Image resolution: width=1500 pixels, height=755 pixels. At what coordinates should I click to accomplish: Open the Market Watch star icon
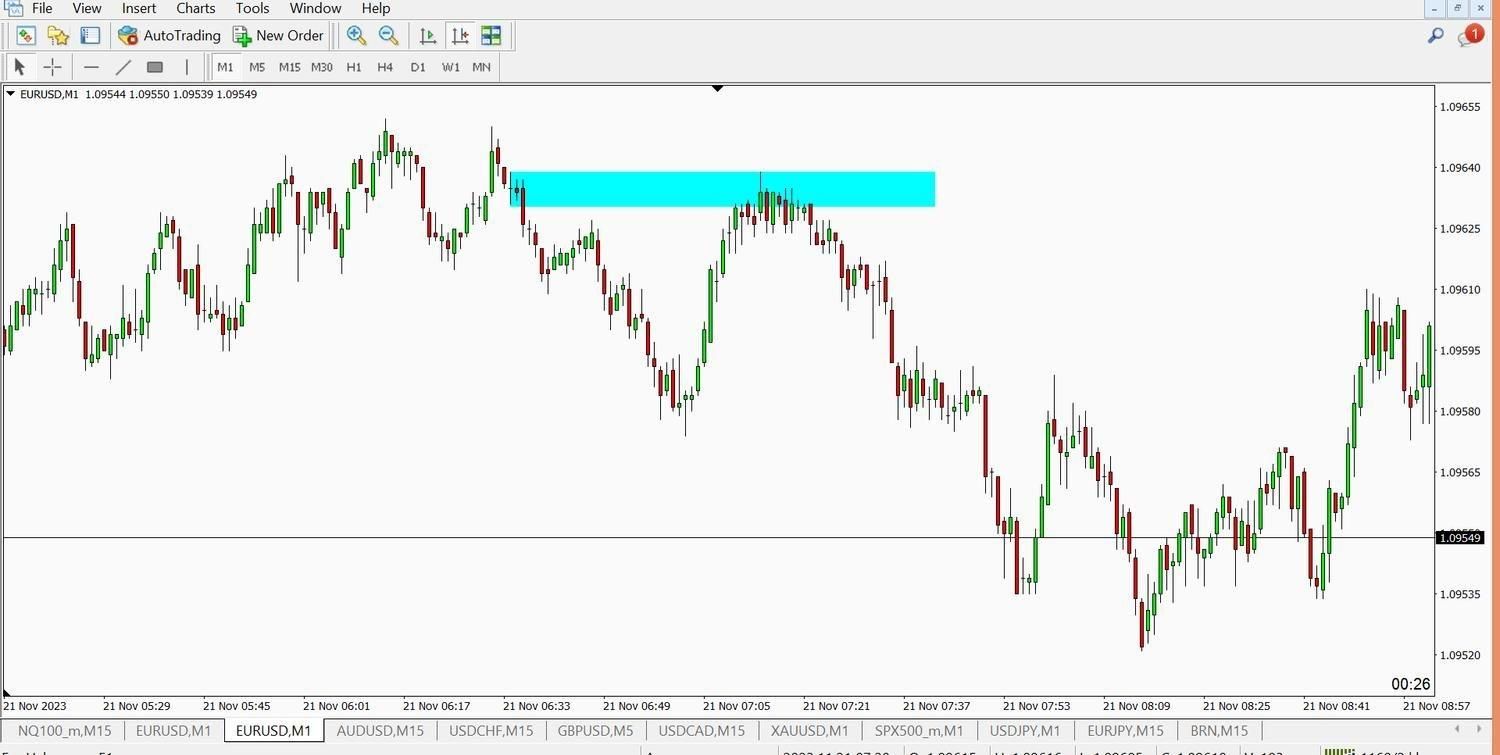point(58,35)
